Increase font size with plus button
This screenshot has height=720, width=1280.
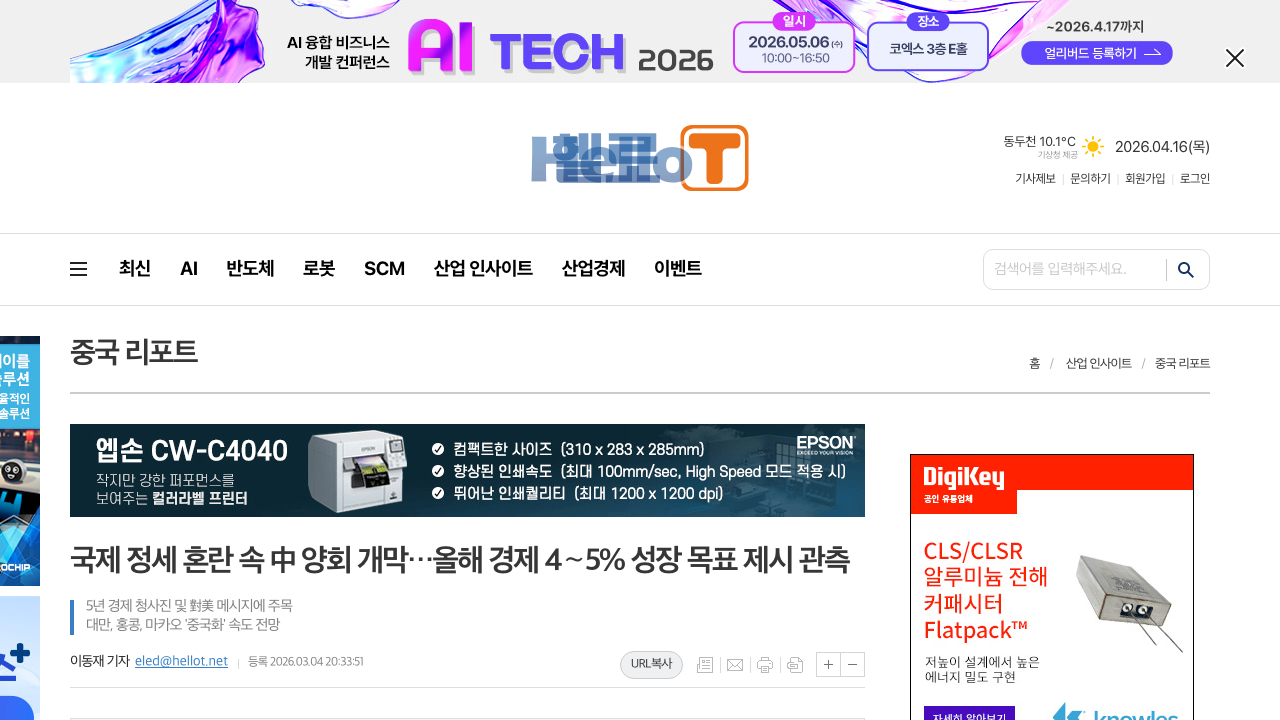pos(828,665)
